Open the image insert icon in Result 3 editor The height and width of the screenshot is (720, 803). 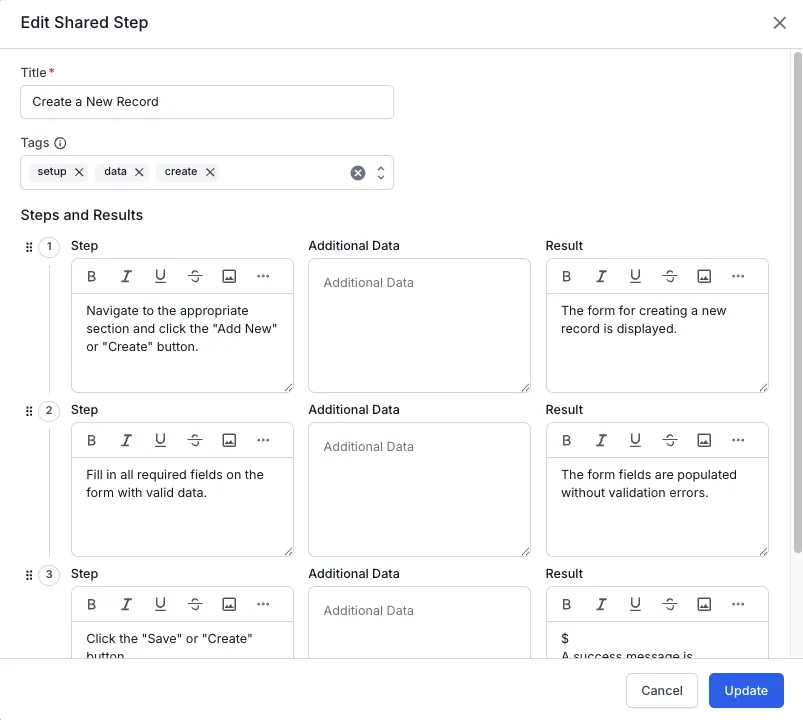[704, 604]
